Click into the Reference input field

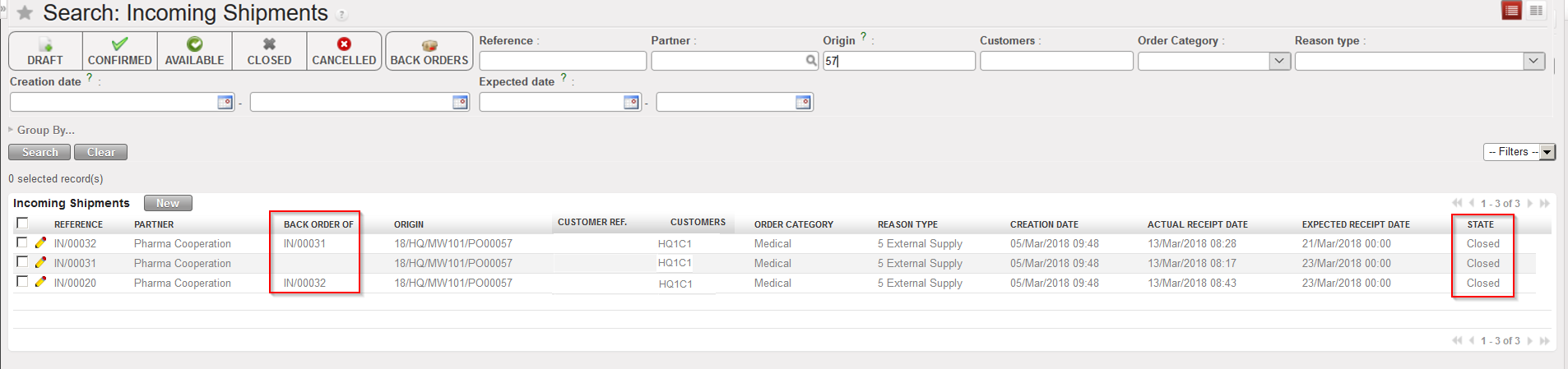[563, 61]
